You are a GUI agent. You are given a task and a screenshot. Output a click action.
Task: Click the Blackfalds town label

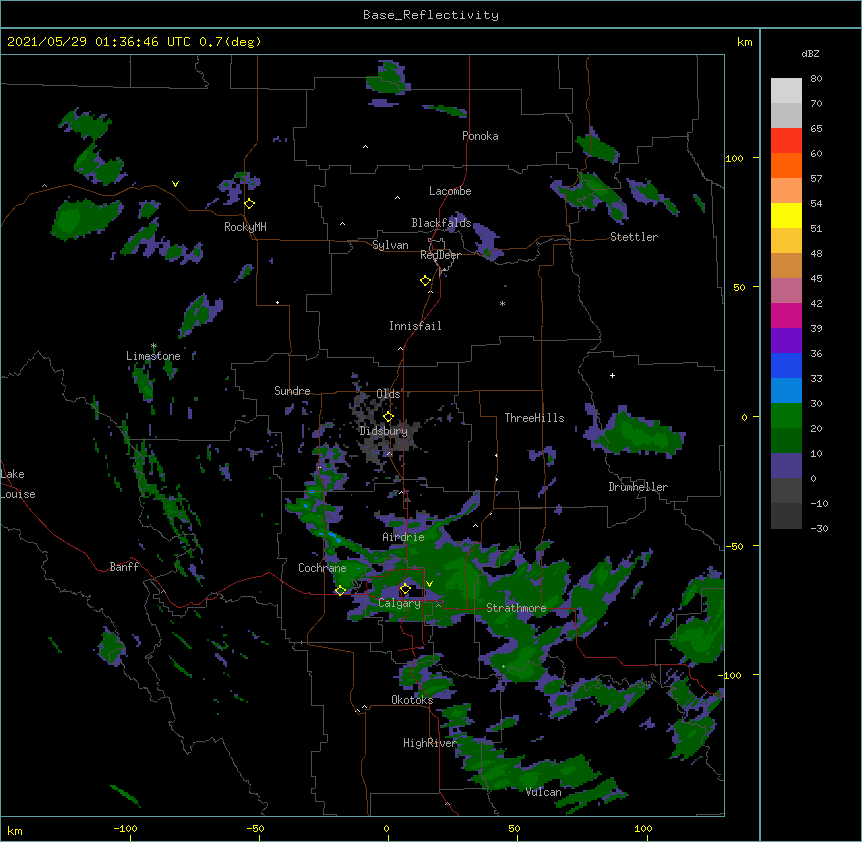[441, 223]
